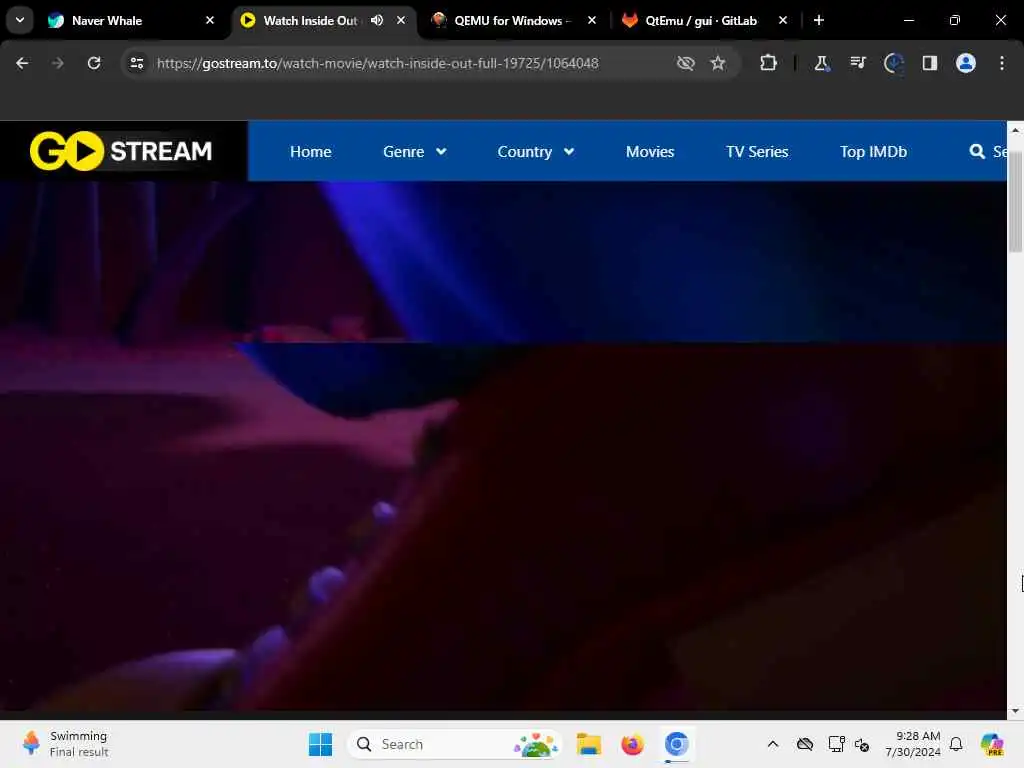Show hidden system tray icons
1024x768 pixels.
point(773,744)
